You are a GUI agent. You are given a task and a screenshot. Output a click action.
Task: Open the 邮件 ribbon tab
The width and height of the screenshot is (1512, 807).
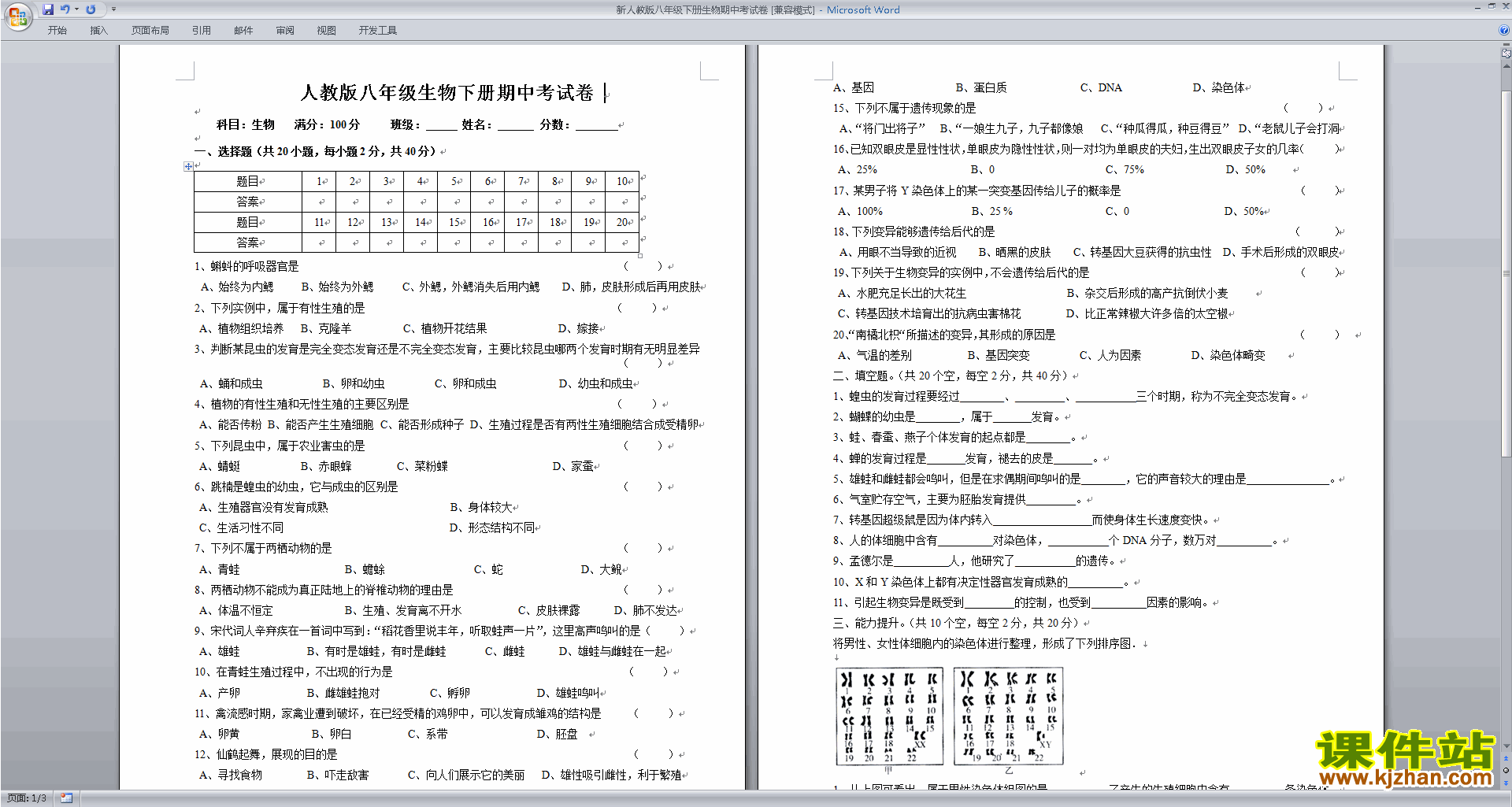[x=243, y=30]
